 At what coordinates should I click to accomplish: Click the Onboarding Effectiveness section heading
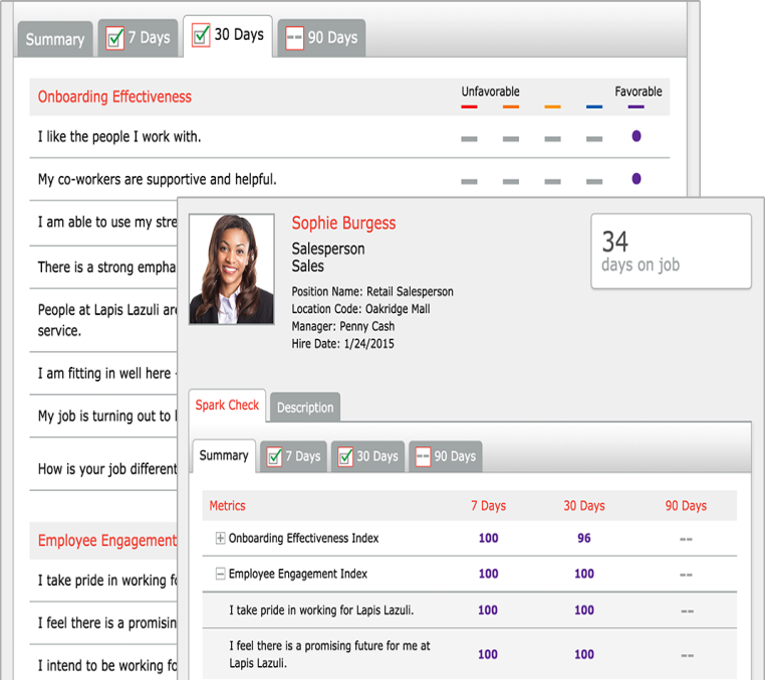(114, 97)
